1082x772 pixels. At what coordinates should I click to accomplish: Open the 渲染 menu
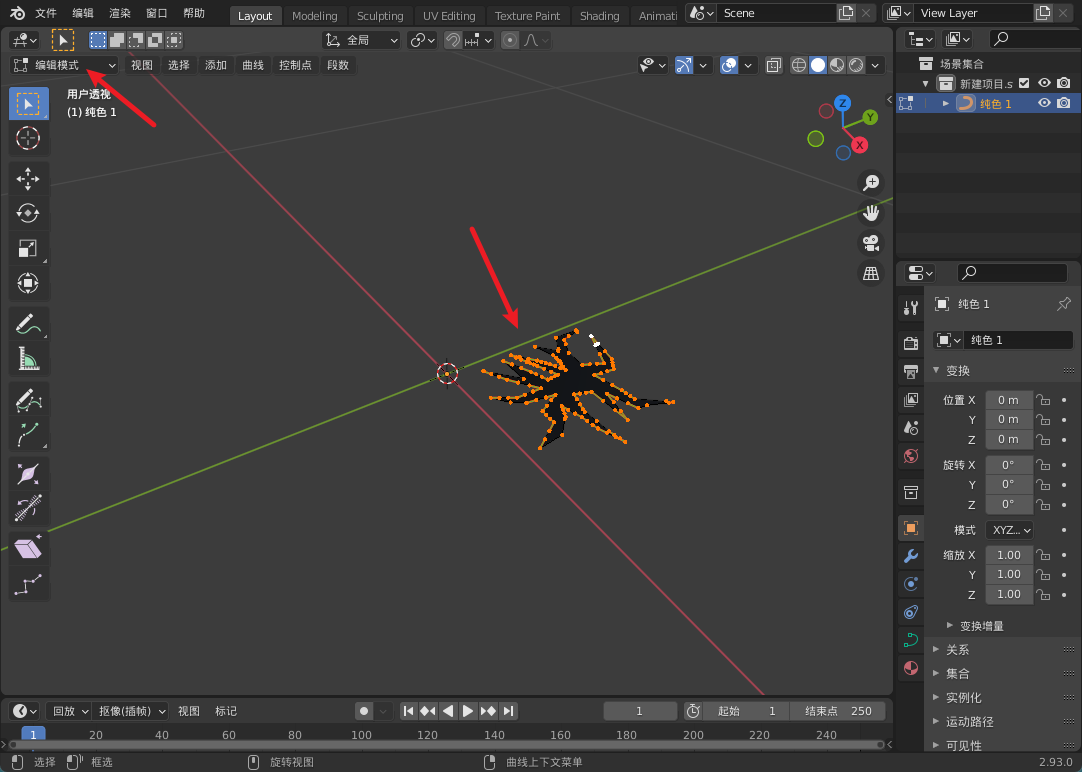click(120, 13)
